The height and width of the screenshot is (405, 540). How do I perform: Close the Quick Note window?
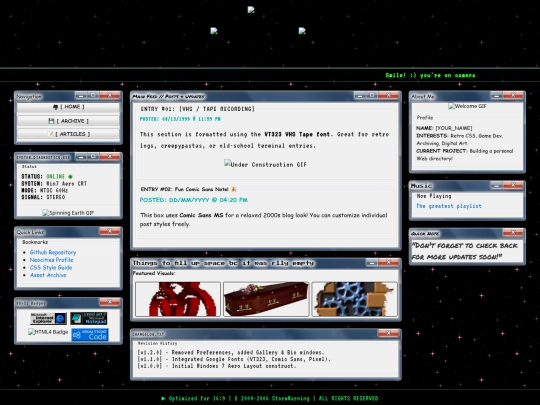513,232
